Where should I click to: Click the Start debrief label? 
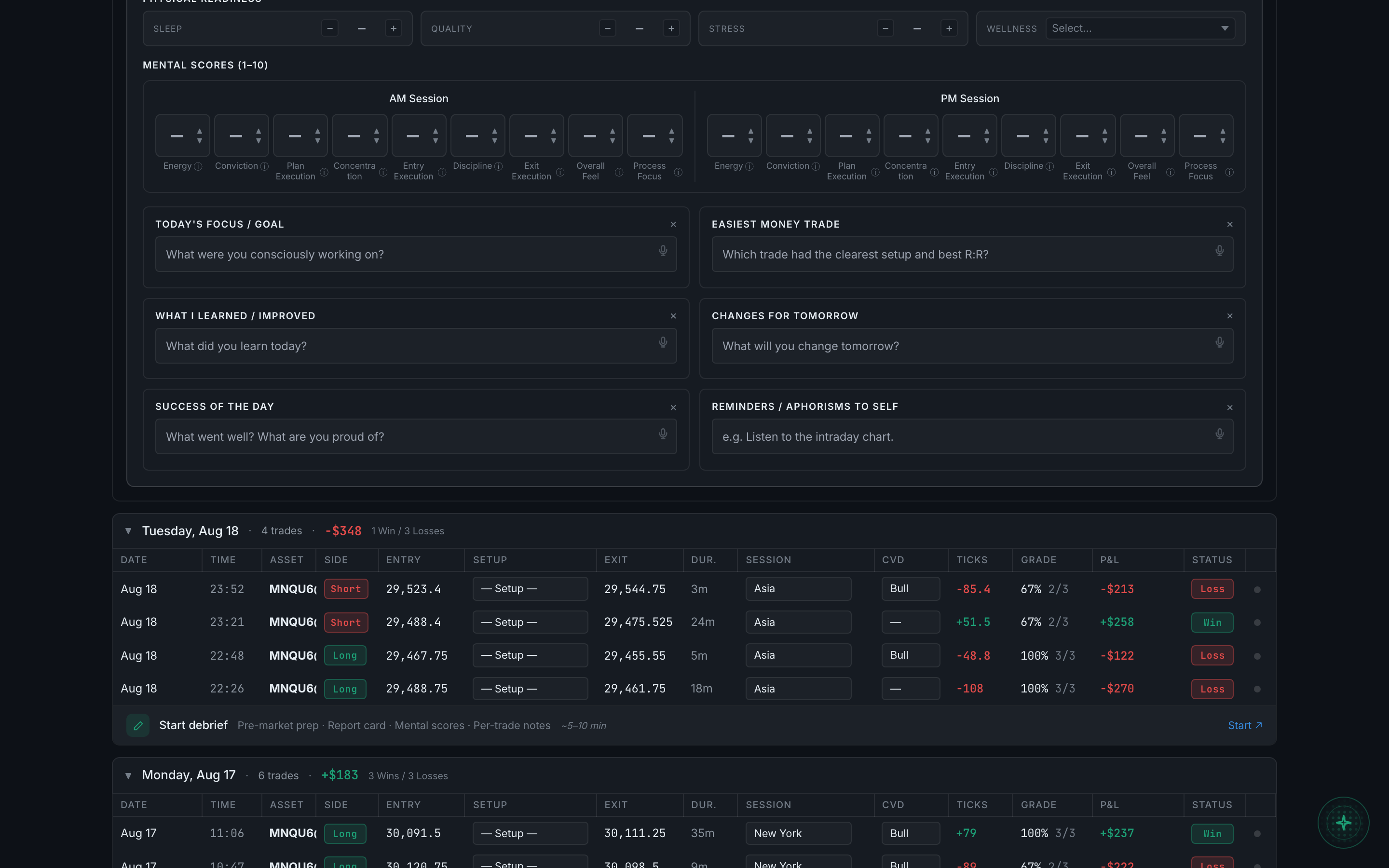click(193, 726)
